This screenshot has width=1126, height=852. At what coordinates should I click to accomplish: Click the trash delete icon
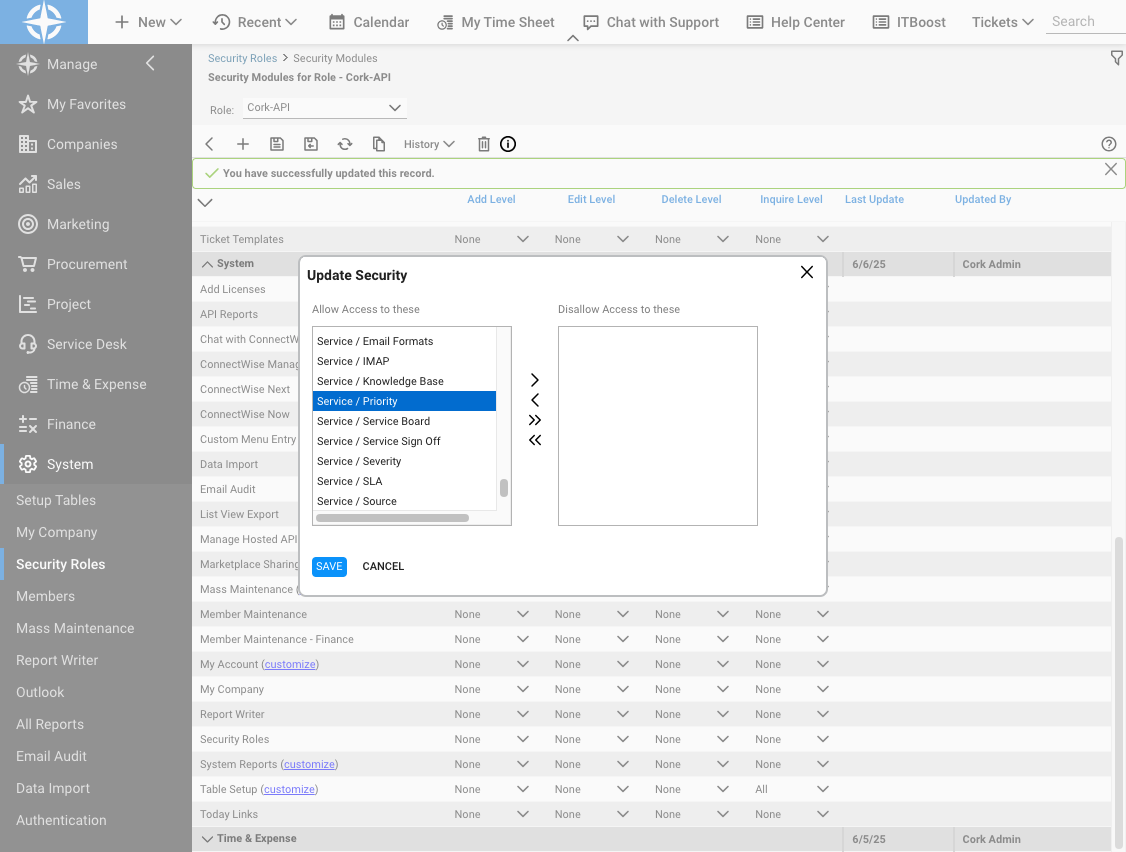pyautogui.click(x=483, y=144)
